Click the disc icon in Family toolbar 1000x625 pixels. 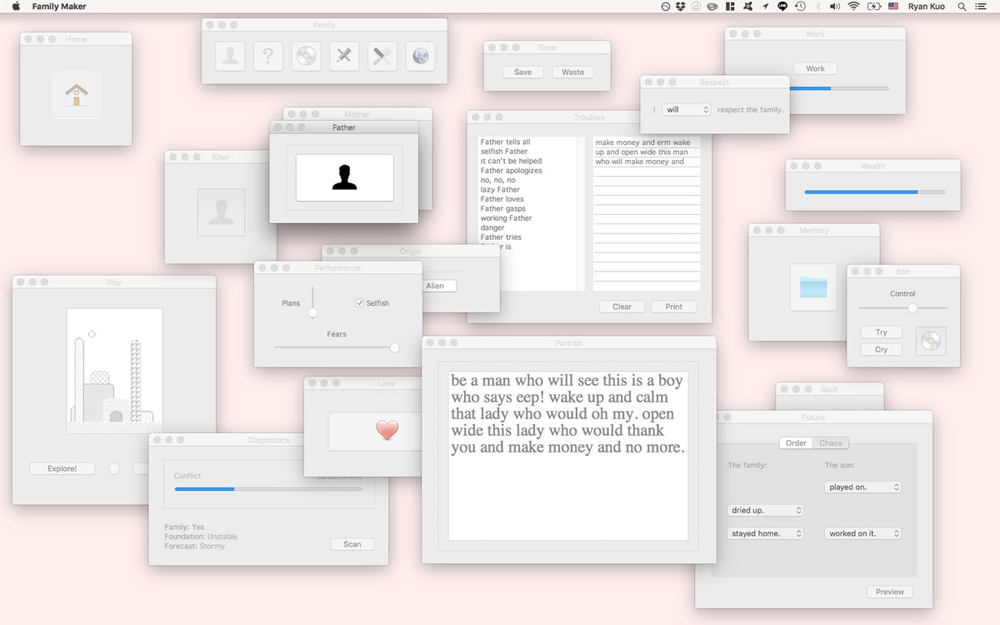tap(306, 57)
